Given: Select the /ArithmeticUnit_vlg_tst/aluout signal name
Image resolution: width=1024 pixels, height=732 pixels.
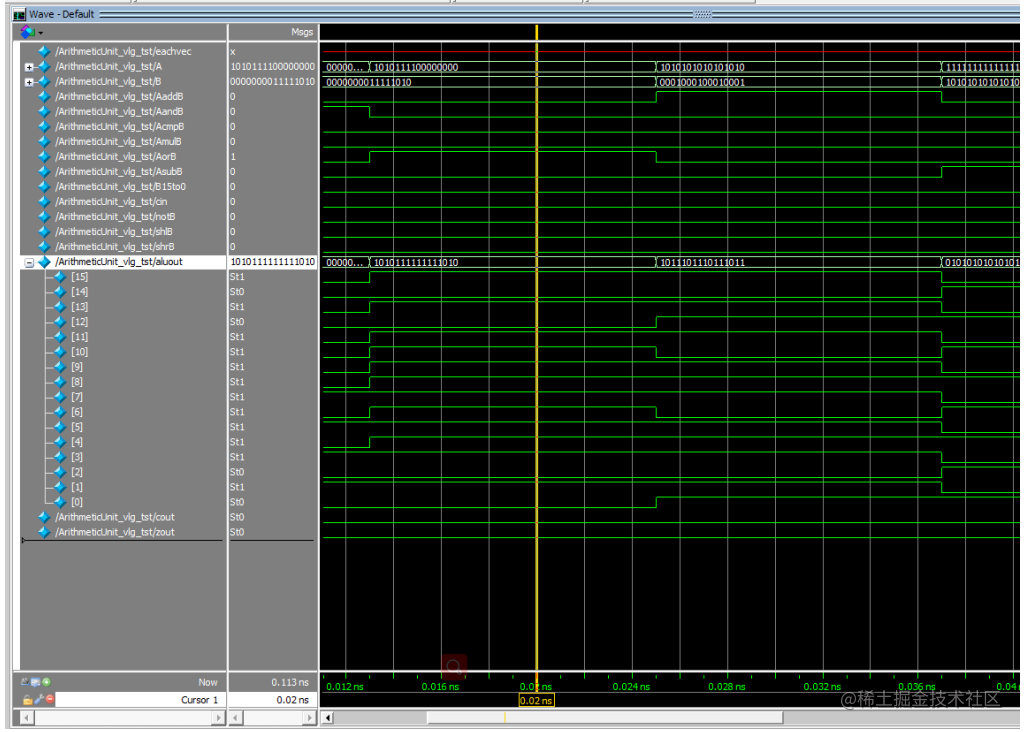Looking at the screenshot, I should (x=119, y=262).
